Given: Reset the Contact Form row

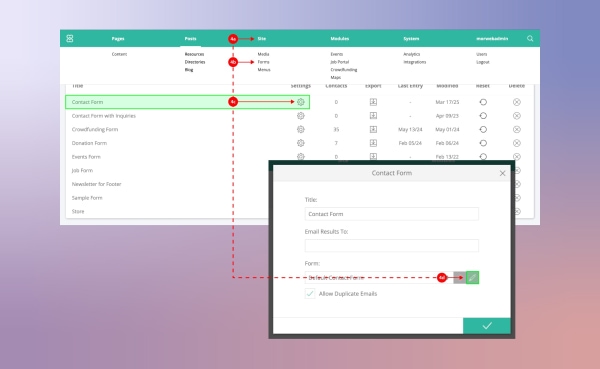Looking at the screenshot, I should click(483, 102).
